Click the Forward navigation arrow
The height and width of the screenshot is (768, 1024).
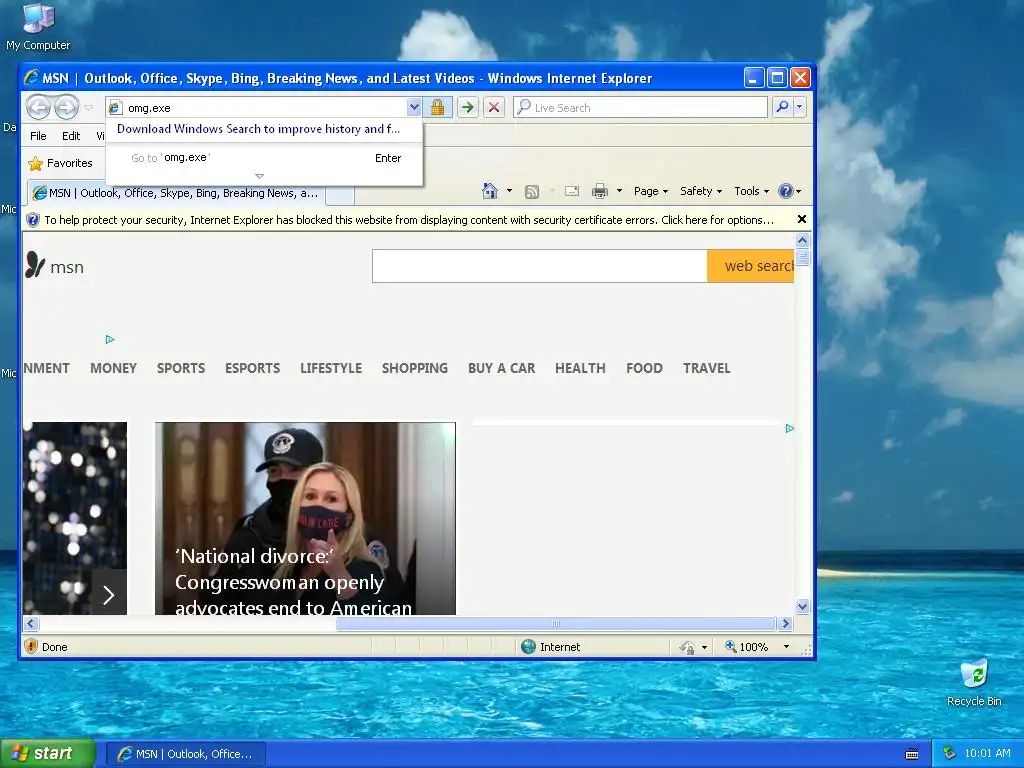tap(66, 107)
